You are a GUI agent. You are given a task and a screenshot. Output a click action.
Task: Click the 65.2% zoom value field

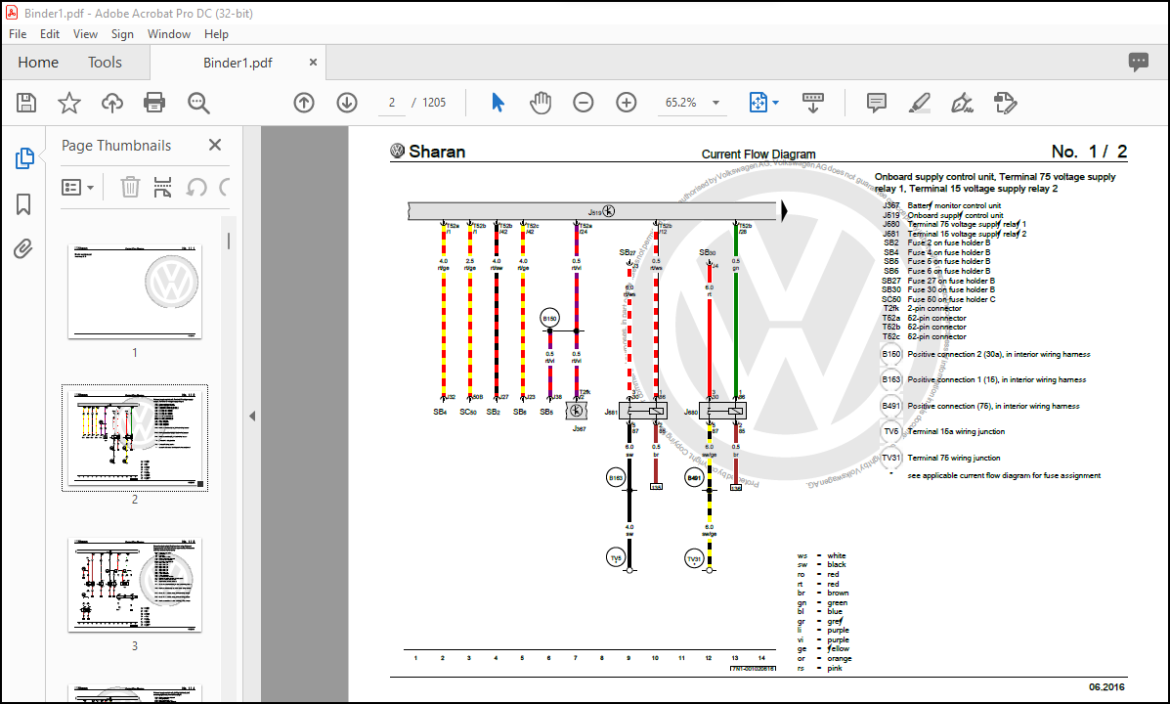[681, 103]
